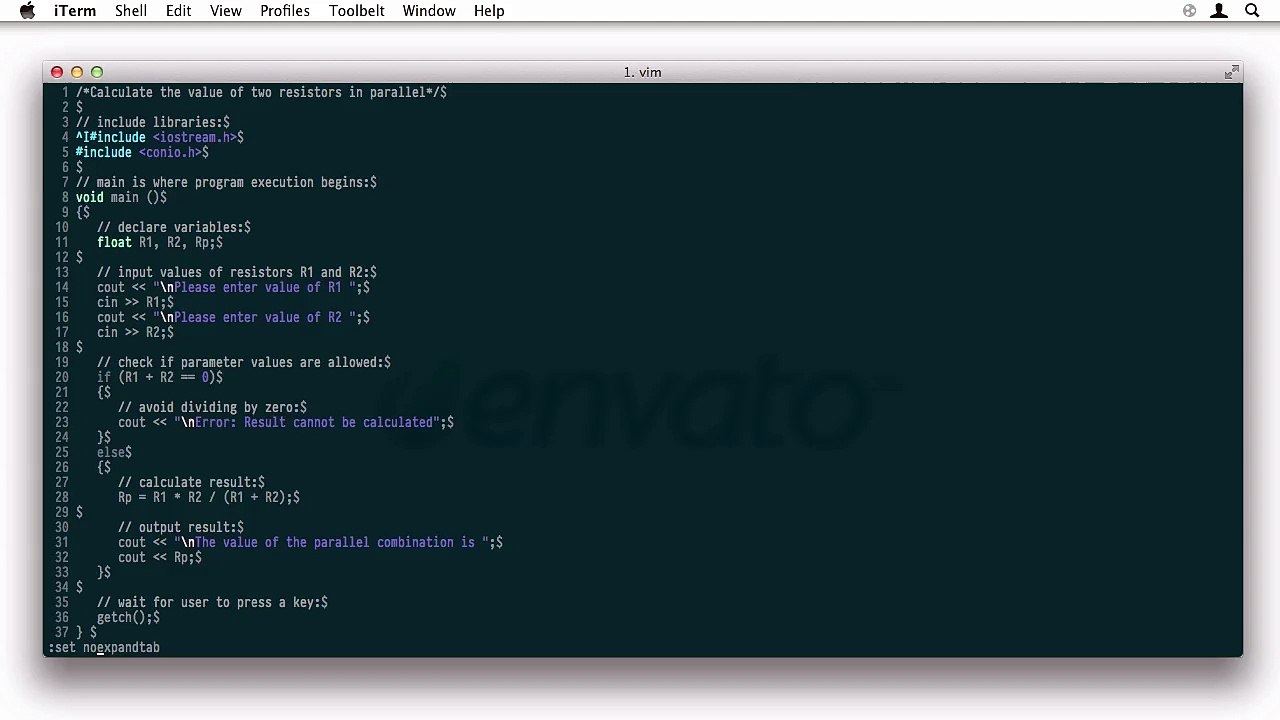Viewport: 1280px width, 720px height.
Task: Click string 'Please enter value of R2'
Action: [258, 317]
